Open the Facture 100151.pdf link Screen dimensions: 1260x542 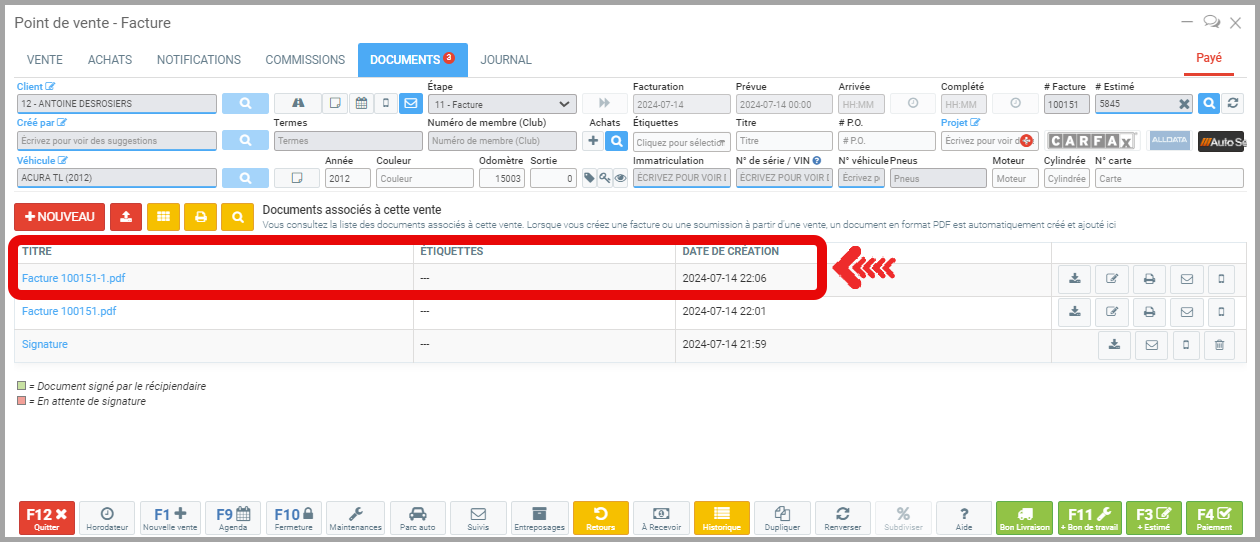pos(69,311)
